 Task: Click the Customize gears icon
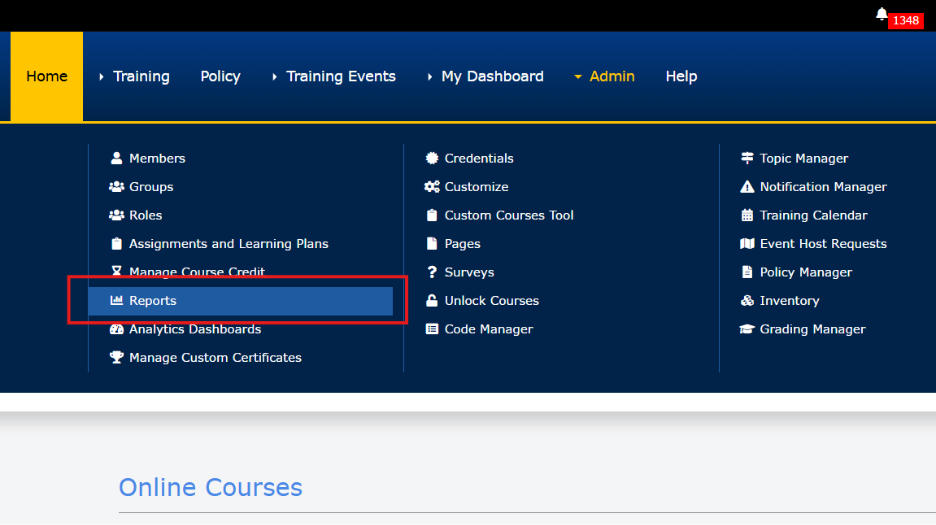432,186
